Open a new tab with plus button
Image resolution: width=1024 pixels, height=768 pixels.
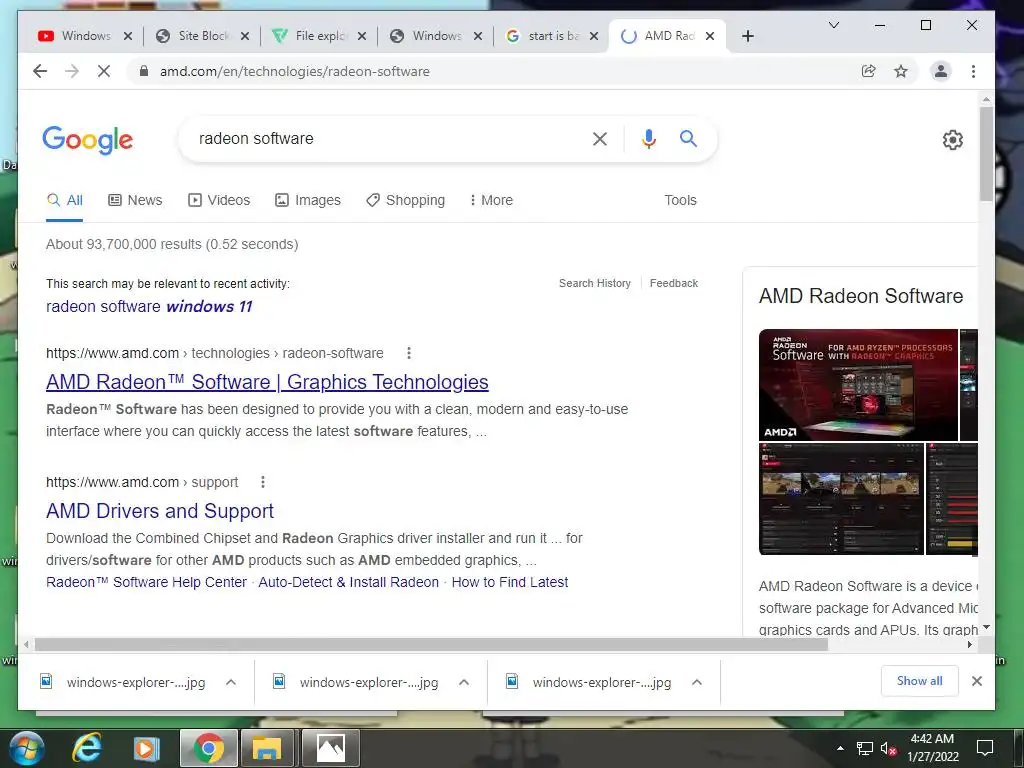[x=748, y=36]
